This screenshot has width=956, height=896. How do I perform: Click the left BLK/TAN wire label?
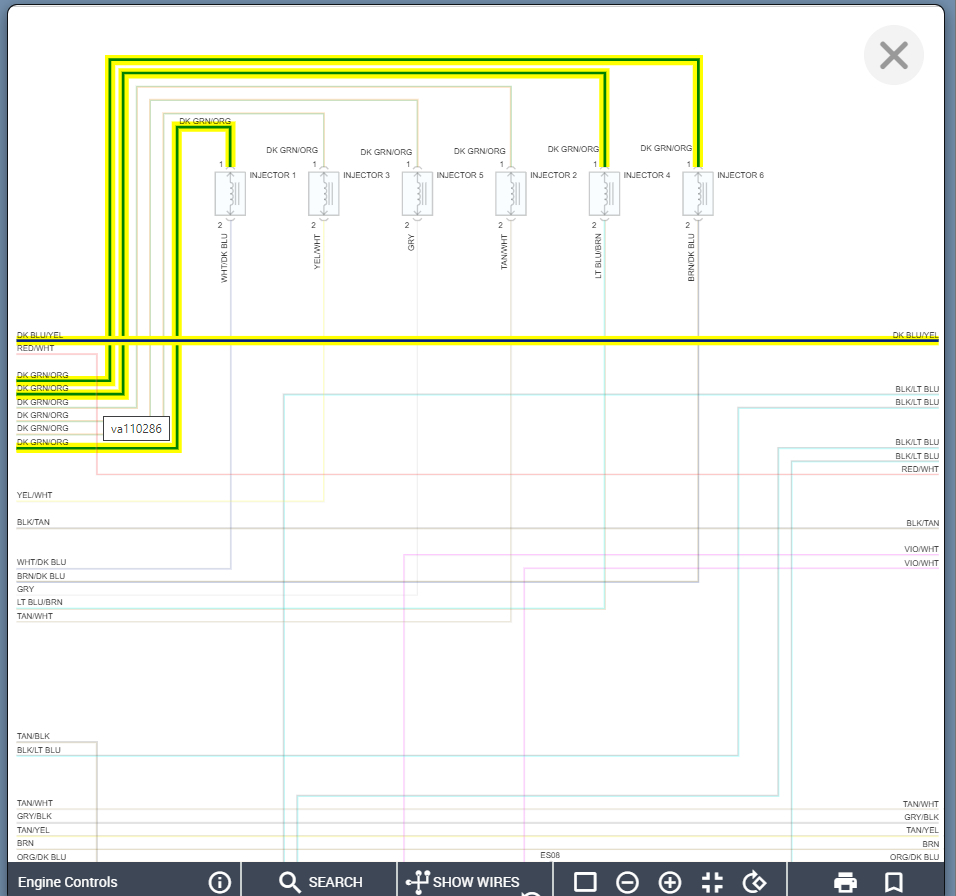pos(34,522)
